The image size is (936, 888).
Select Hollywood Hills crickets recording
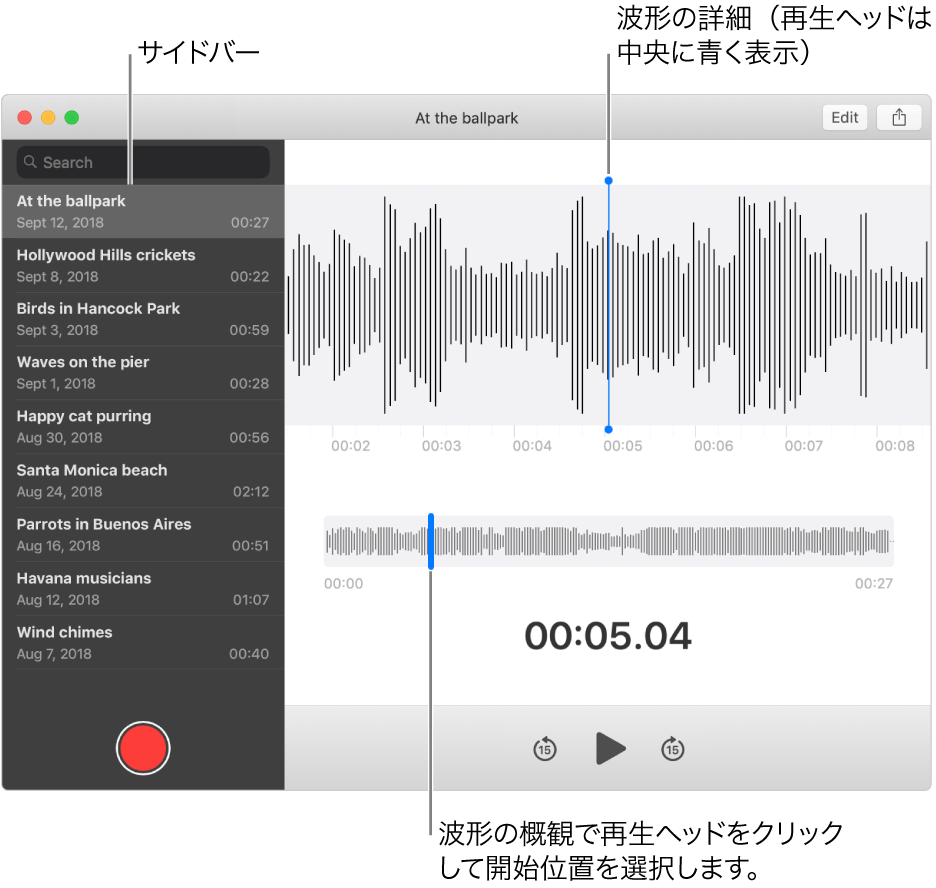pos(143,266)
